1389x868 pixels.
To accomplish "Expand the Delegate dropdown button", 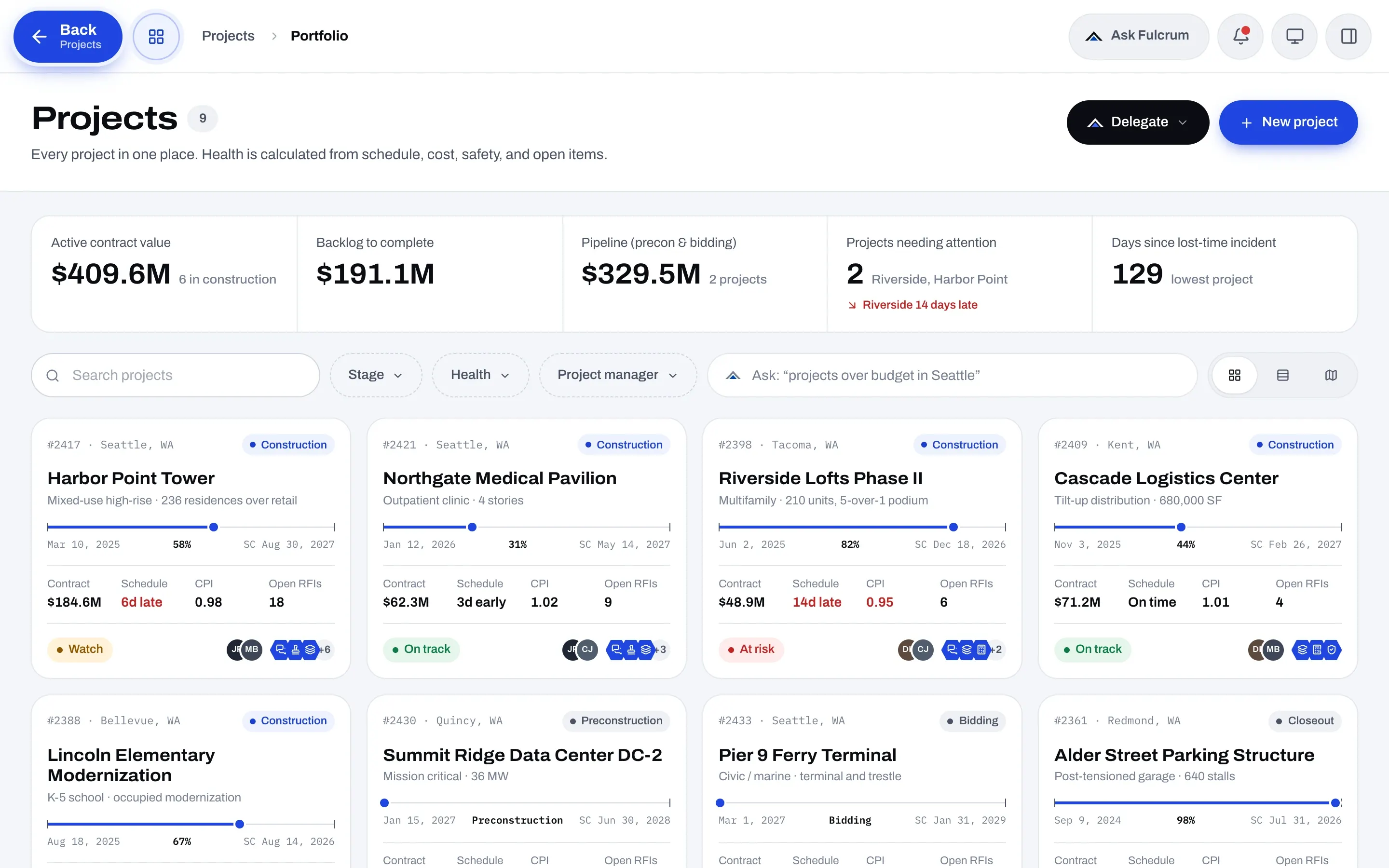I will (1138, 122).
